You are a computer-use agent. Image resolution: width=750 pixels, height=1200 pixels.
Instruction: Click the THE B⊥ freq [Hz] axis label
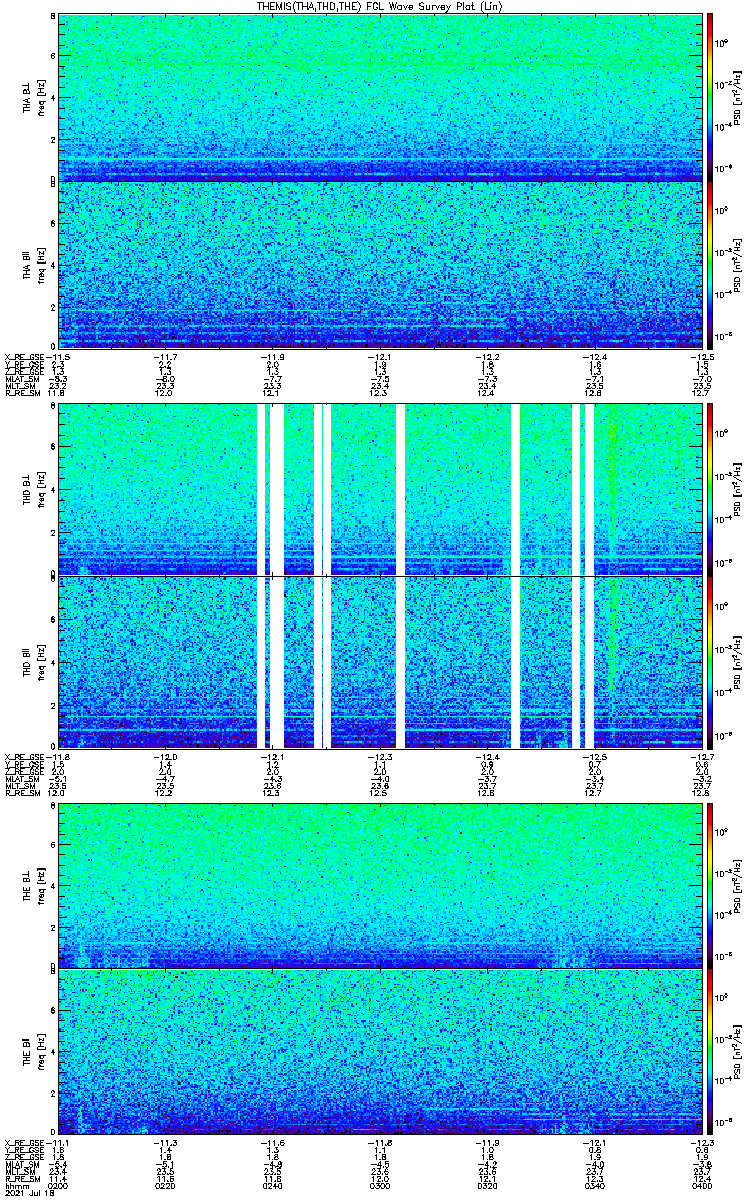(x=42, y=885)
